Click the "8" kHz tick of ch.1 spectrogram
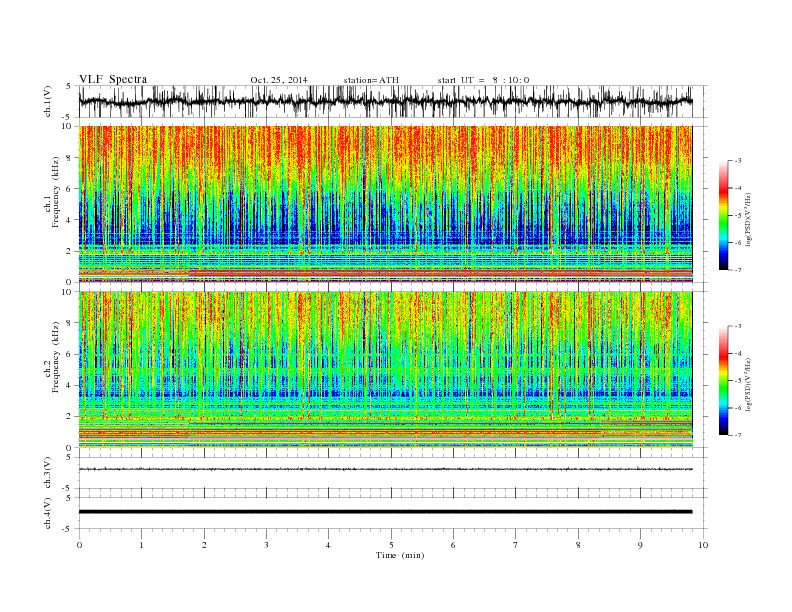The height and width of the screenshot is (612, 792). 70,158
